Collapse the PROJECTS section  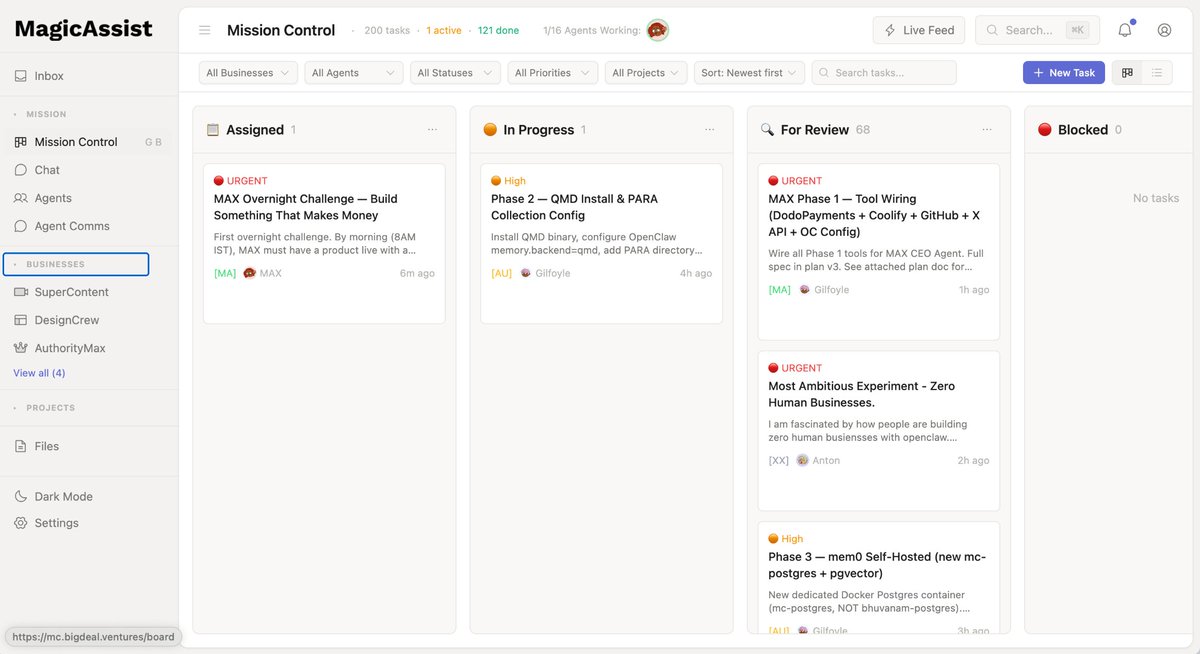pyautogui.click(x=50, y=408)
